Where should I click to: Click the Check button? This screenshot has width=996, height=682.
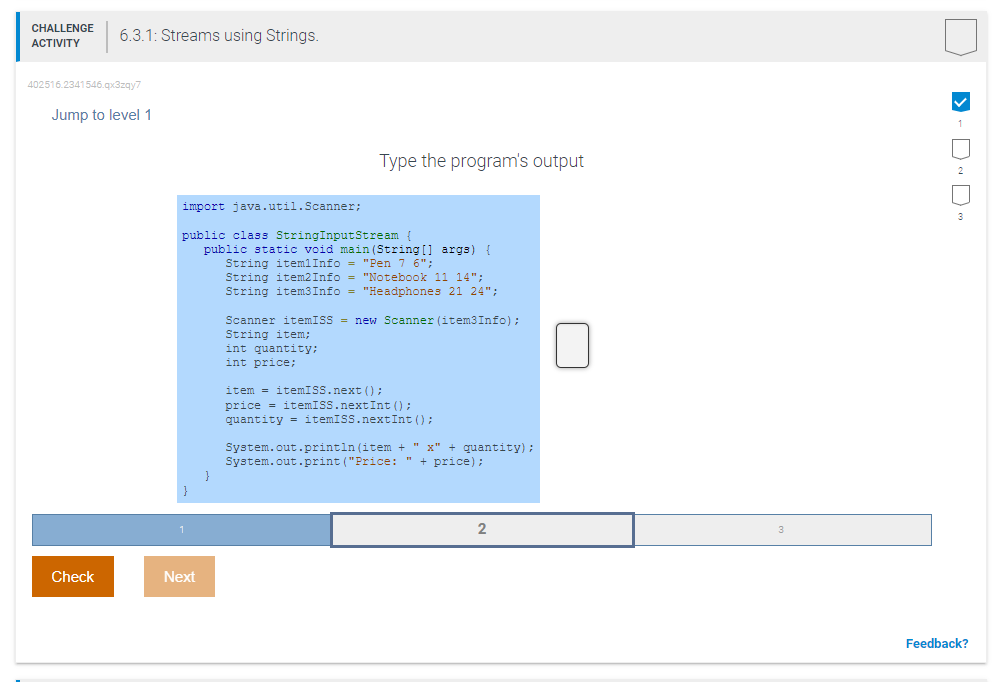pyautogui.click(x=72, y=576)
